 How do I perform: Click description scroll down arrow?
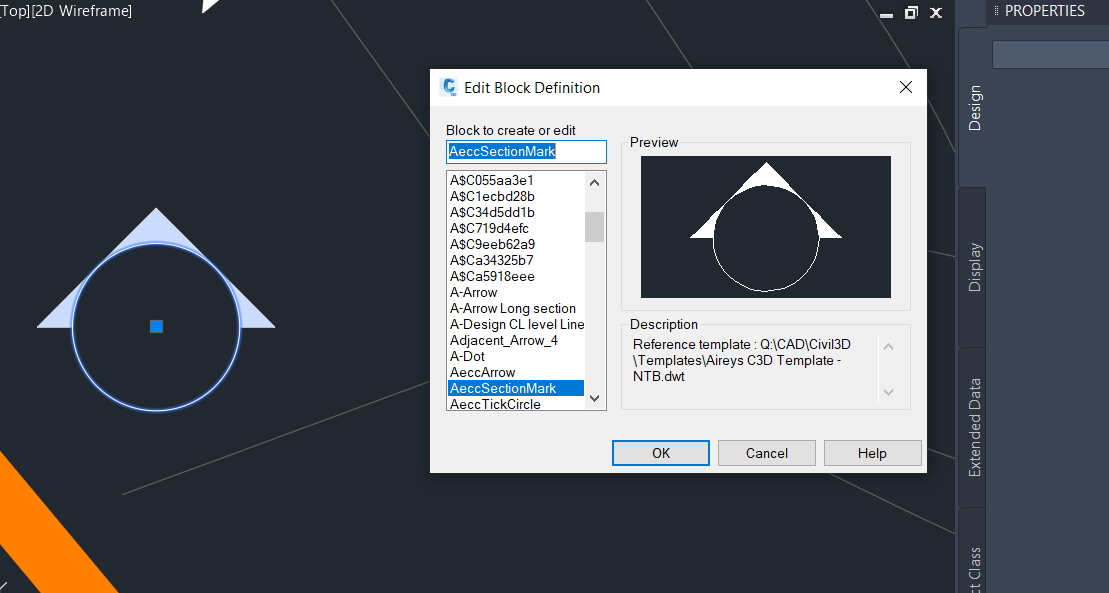[888, 392]
